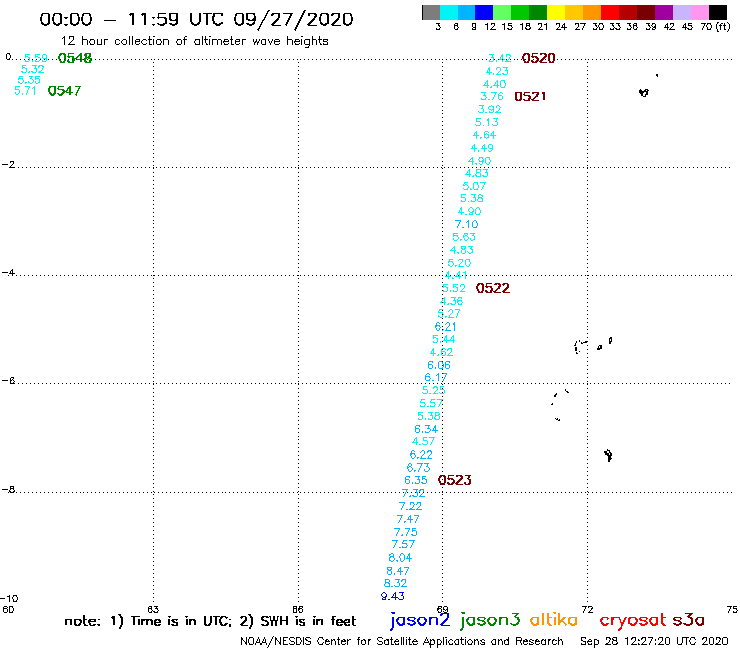Click wave height value 3.42
This screenshot has width=740, height=650.
click(500, 58)
